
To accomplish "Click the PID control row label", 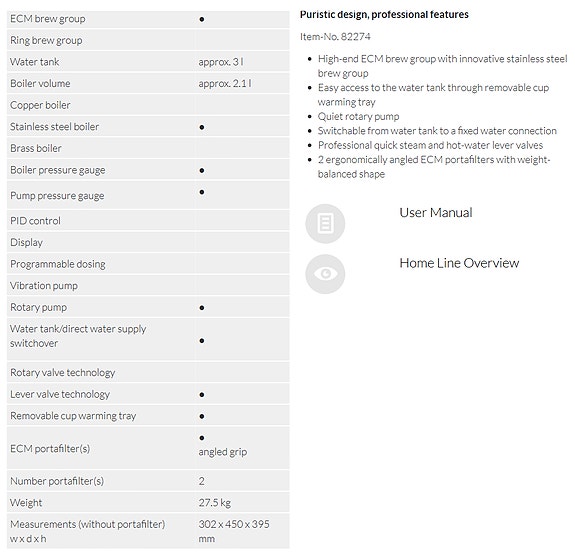I will 35,221.
